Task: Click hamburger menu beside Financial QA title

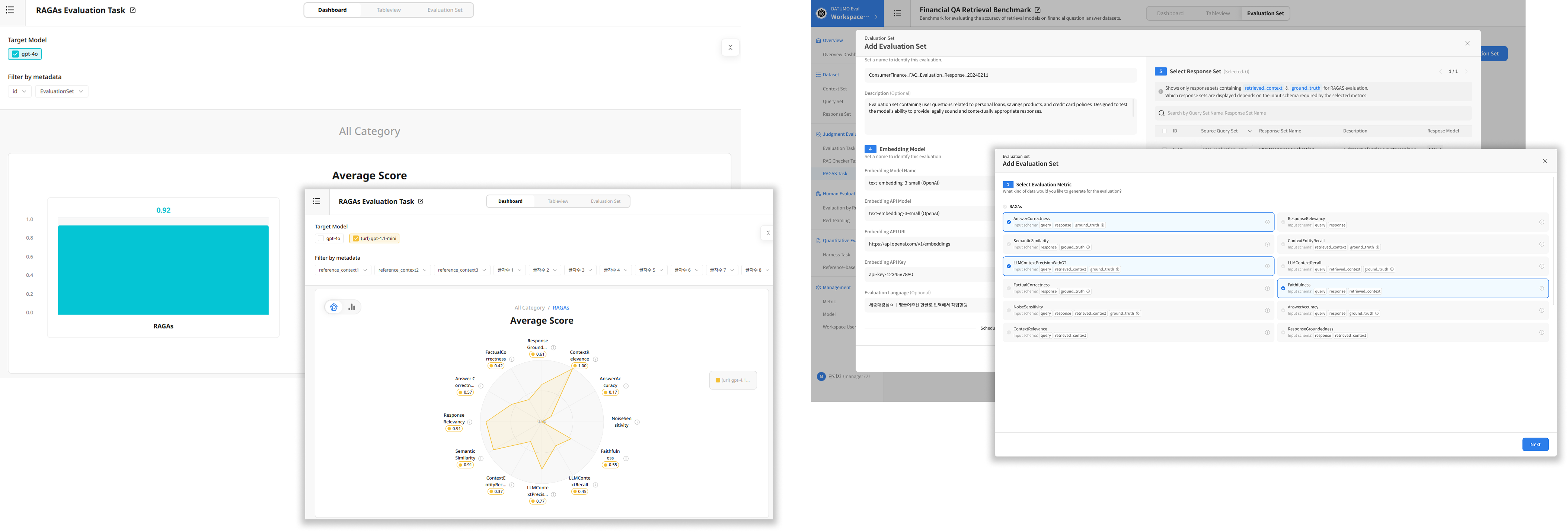Action: click(x=897, y=13)
